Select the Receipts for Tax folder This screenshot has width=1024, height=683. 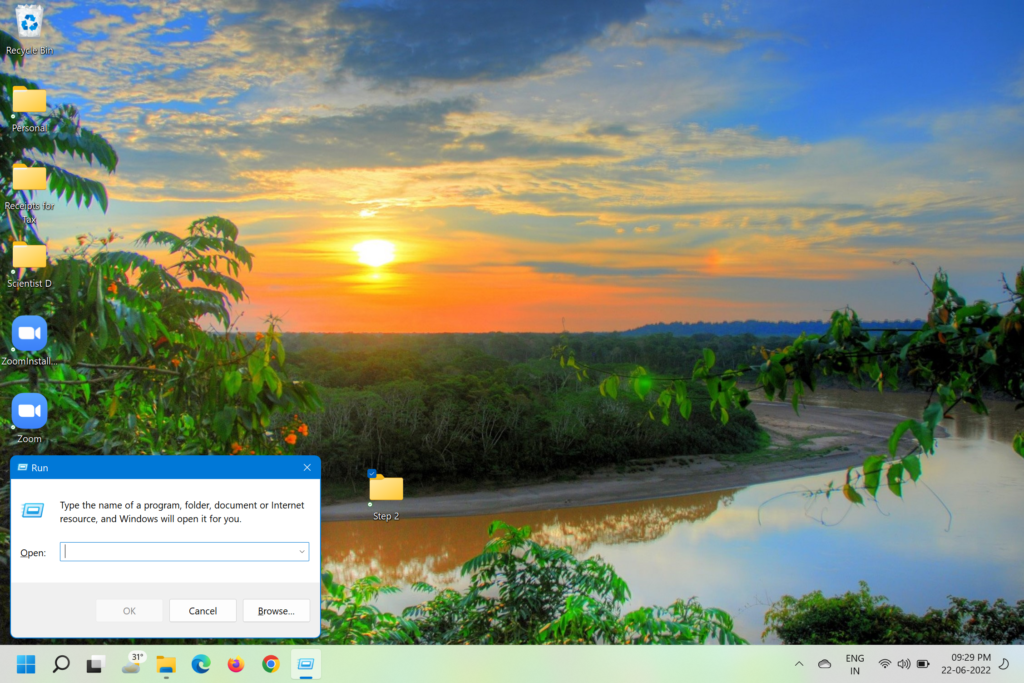tap(29, 178)
